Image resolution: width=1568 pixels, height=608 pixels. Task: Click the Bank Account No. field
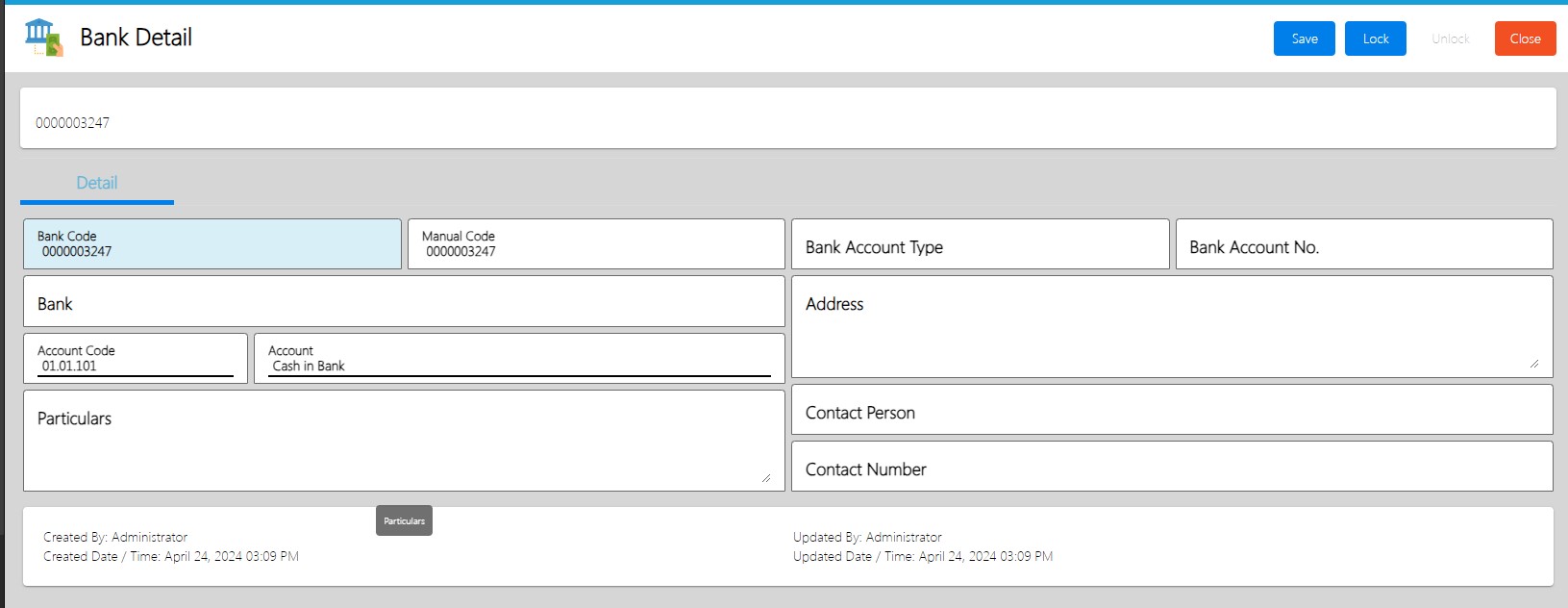coord(1363,244)
